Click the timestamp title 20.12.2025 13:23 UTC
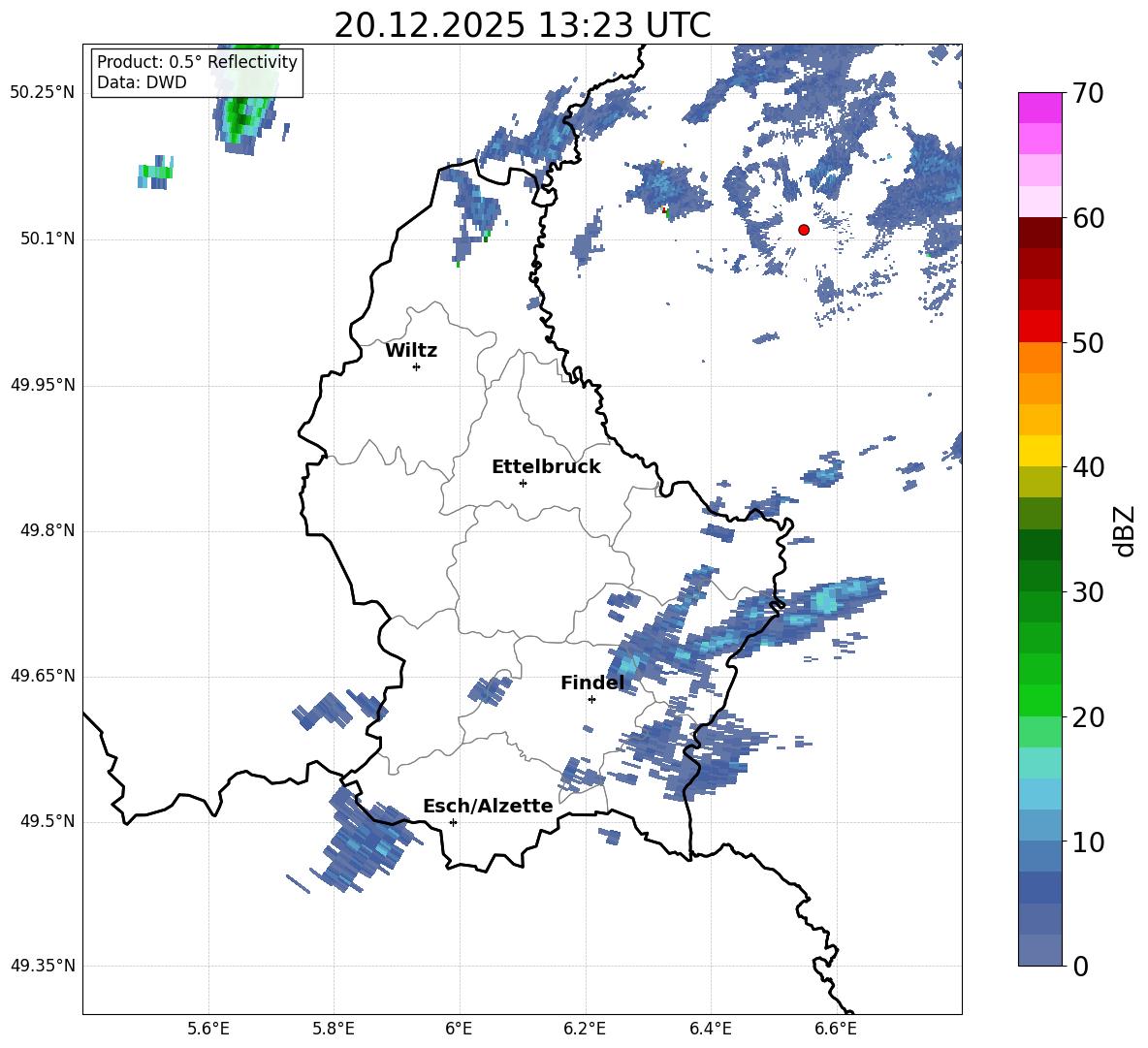The height and width of the screenshot is (1048, 1148). (522, 25)
